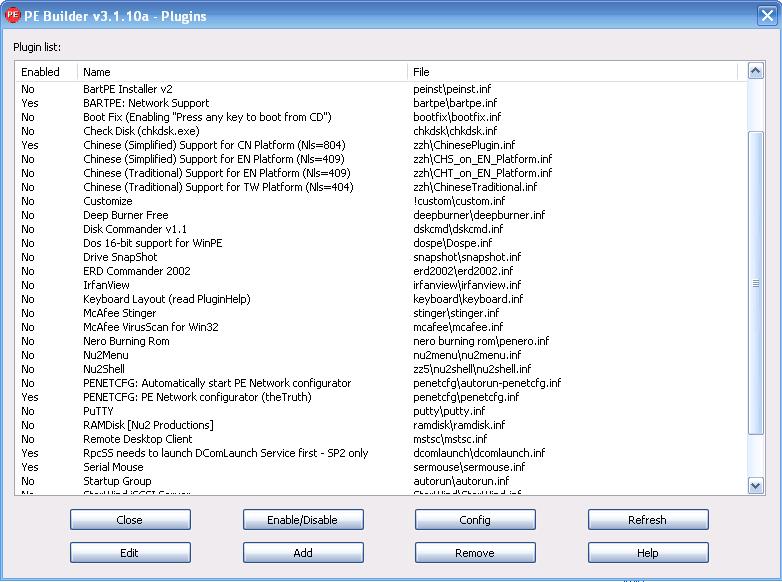This screenshot has width=782, height=582.
Task: Click the PE Builder title bar icon
Action: [x=12, y=15]
